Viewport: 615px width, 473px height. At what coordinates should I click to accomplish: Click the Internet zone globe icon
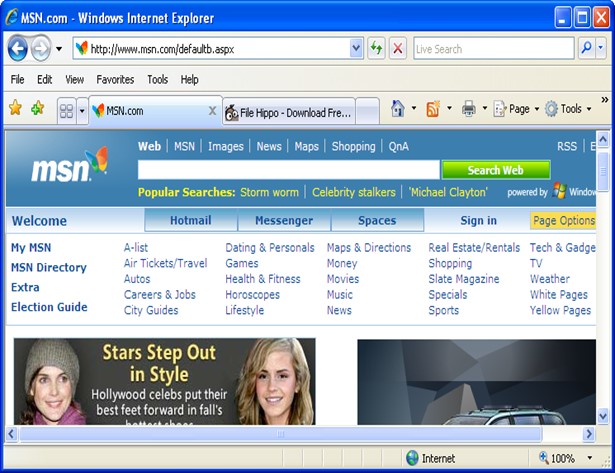pyautogui.click(x=412, y=458)
